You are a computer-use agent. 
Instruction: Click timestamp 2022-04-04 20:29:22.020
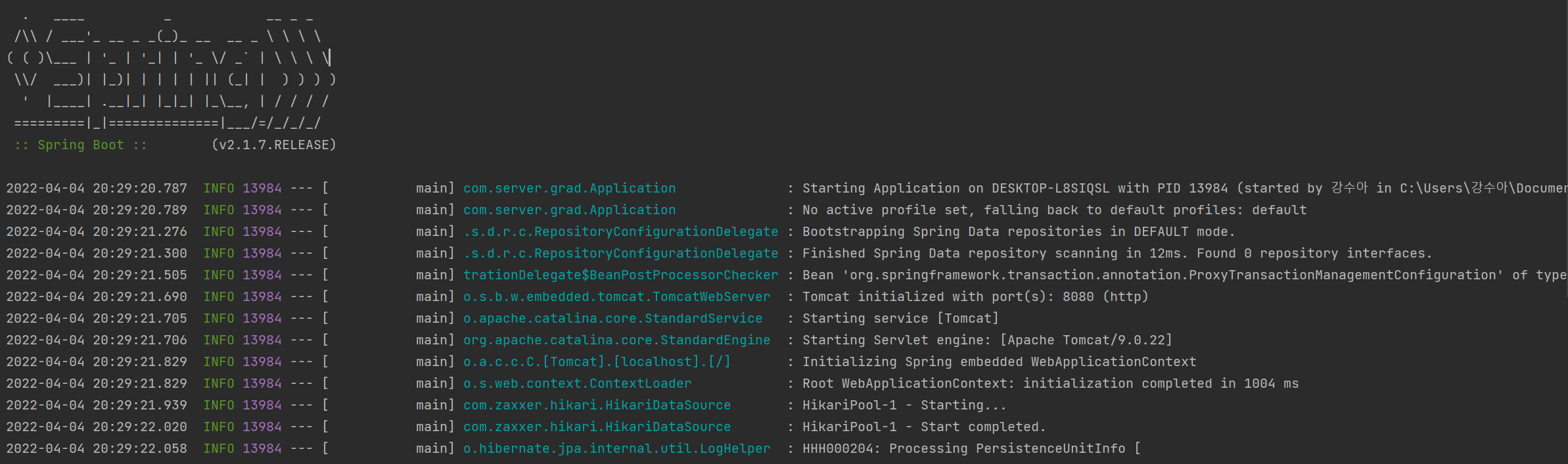(97, 427)
